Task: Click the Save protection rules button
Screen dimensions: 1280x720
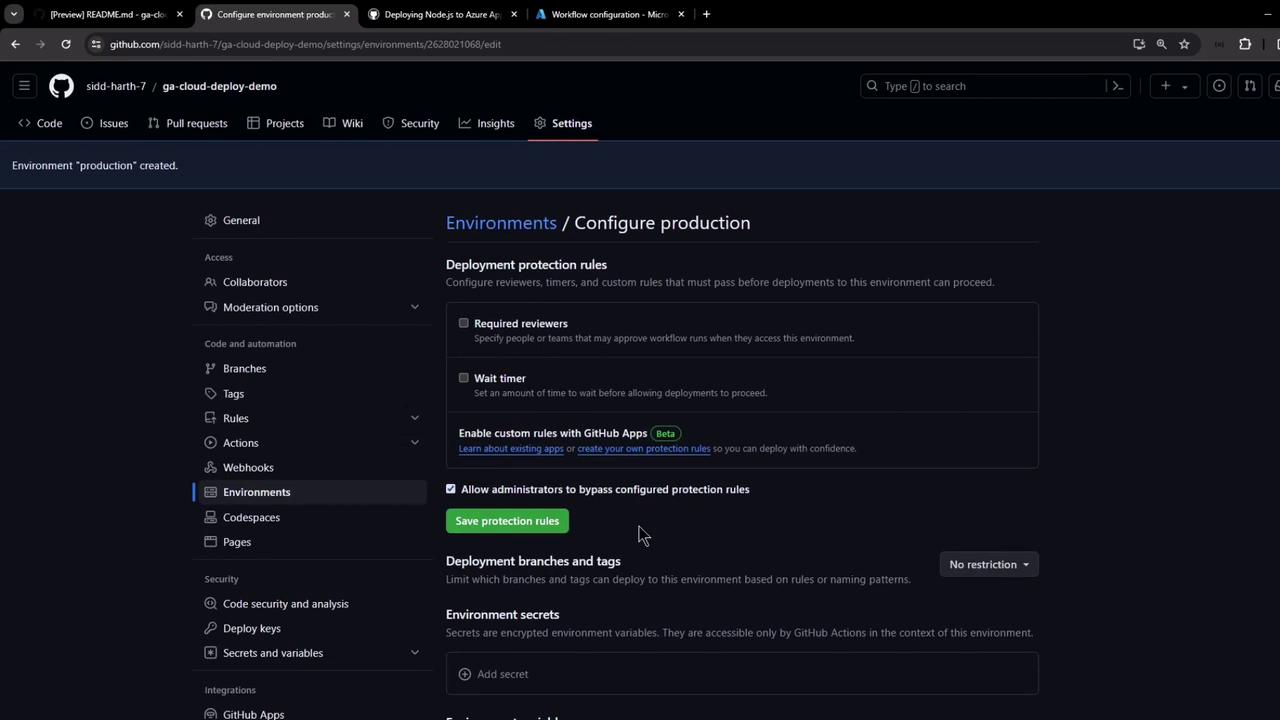Action: click(507, 521)
